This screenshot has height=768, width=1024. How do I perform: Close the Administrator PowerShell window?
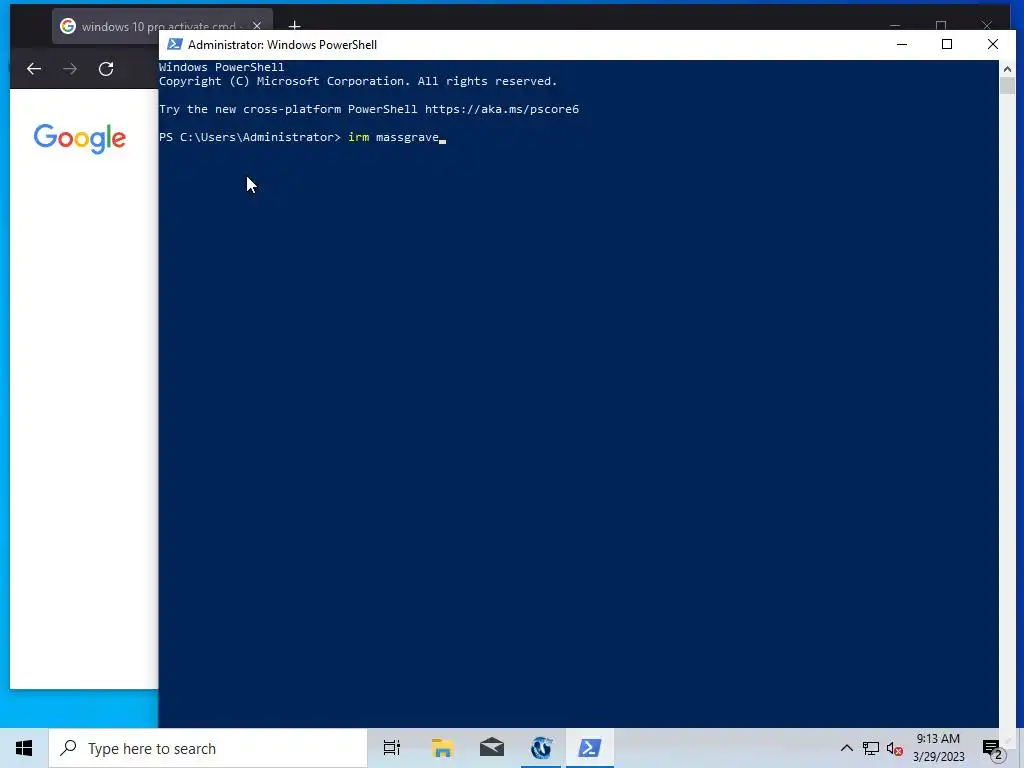[x=993, y=44]
